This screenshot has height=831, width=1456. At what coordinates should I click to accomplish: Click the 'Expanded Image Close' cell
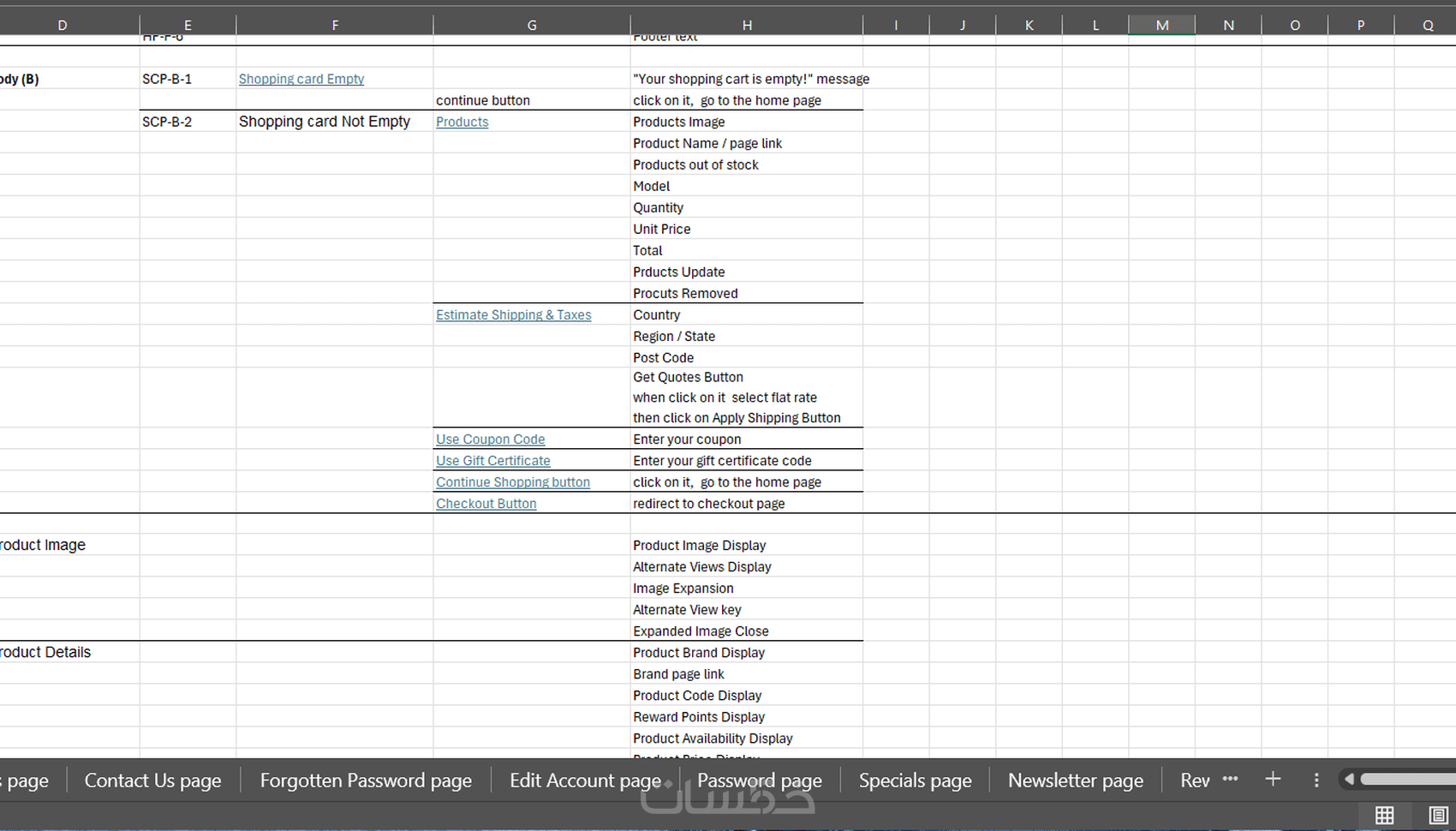point(747,631)
